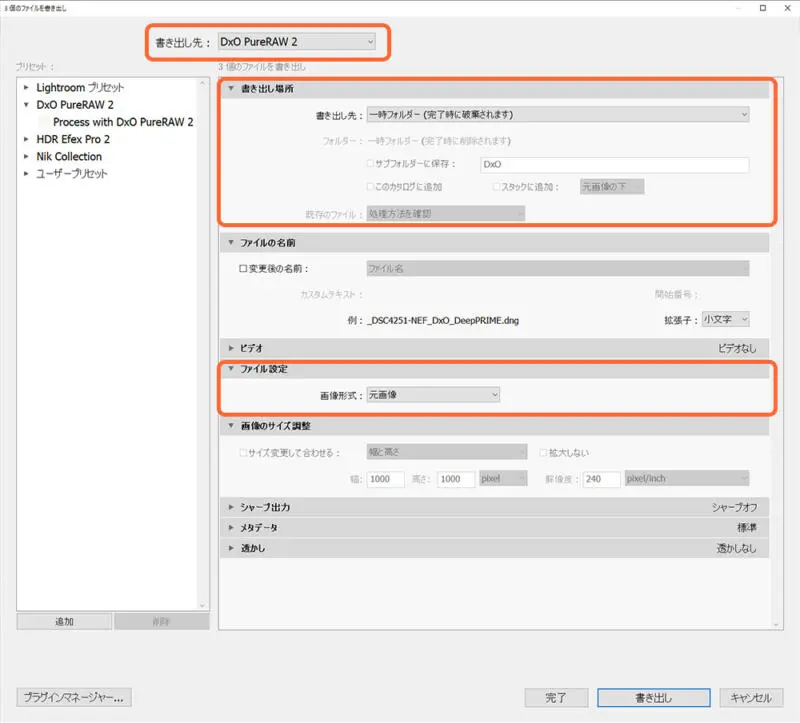Click the resolution field showing 240

click(602, 479)
